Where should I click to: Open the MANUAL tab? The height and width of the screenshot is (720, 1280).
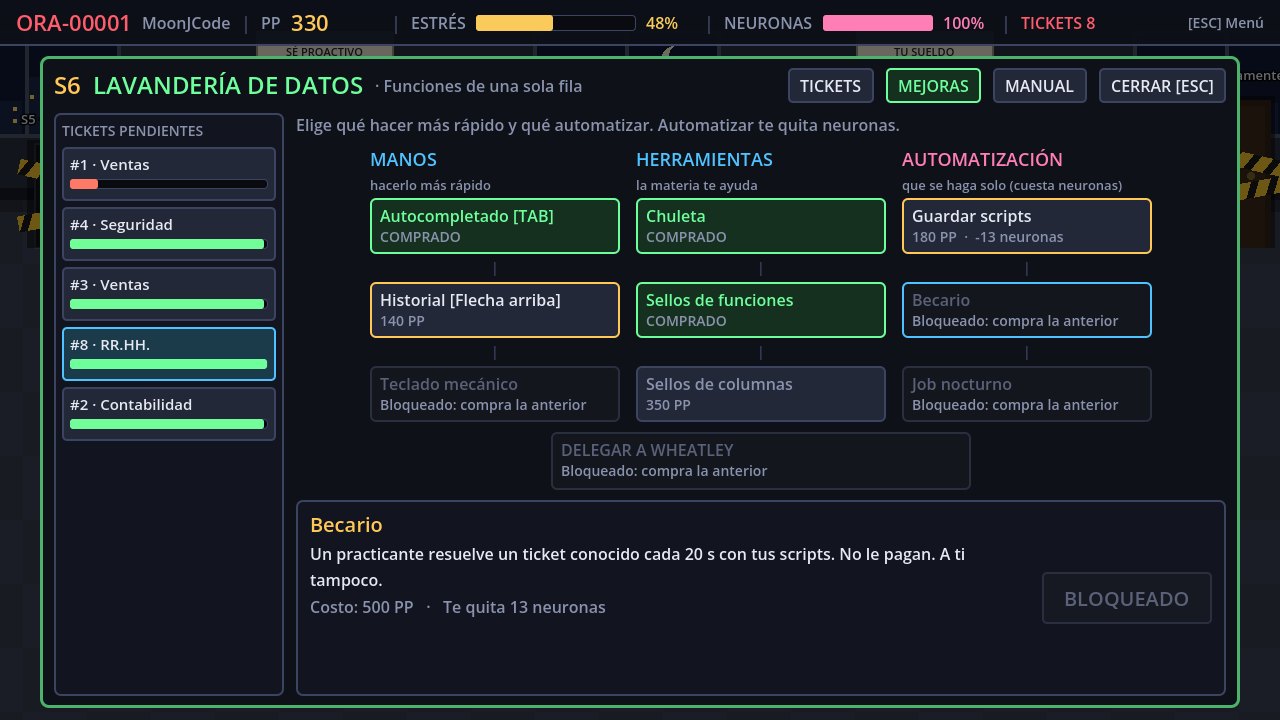click(1039, 86)
